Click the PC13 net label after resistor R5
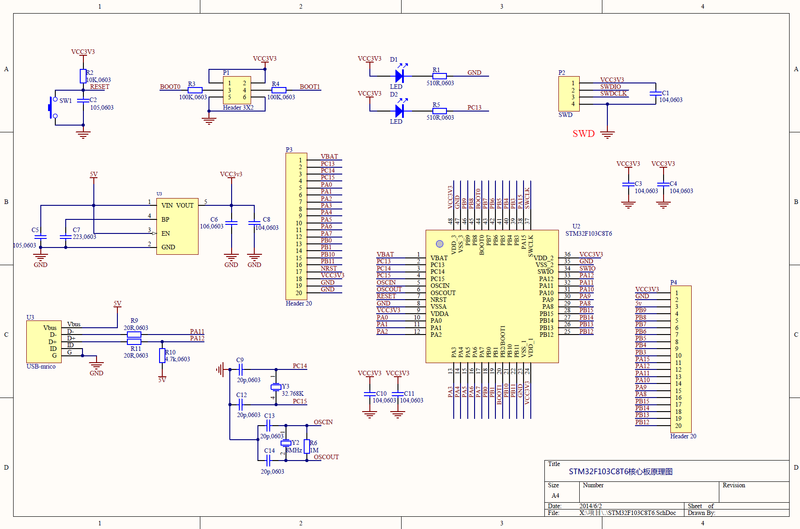Image resolution: width=800 pixels, height=529 pixels. click(x=474, y=108)
